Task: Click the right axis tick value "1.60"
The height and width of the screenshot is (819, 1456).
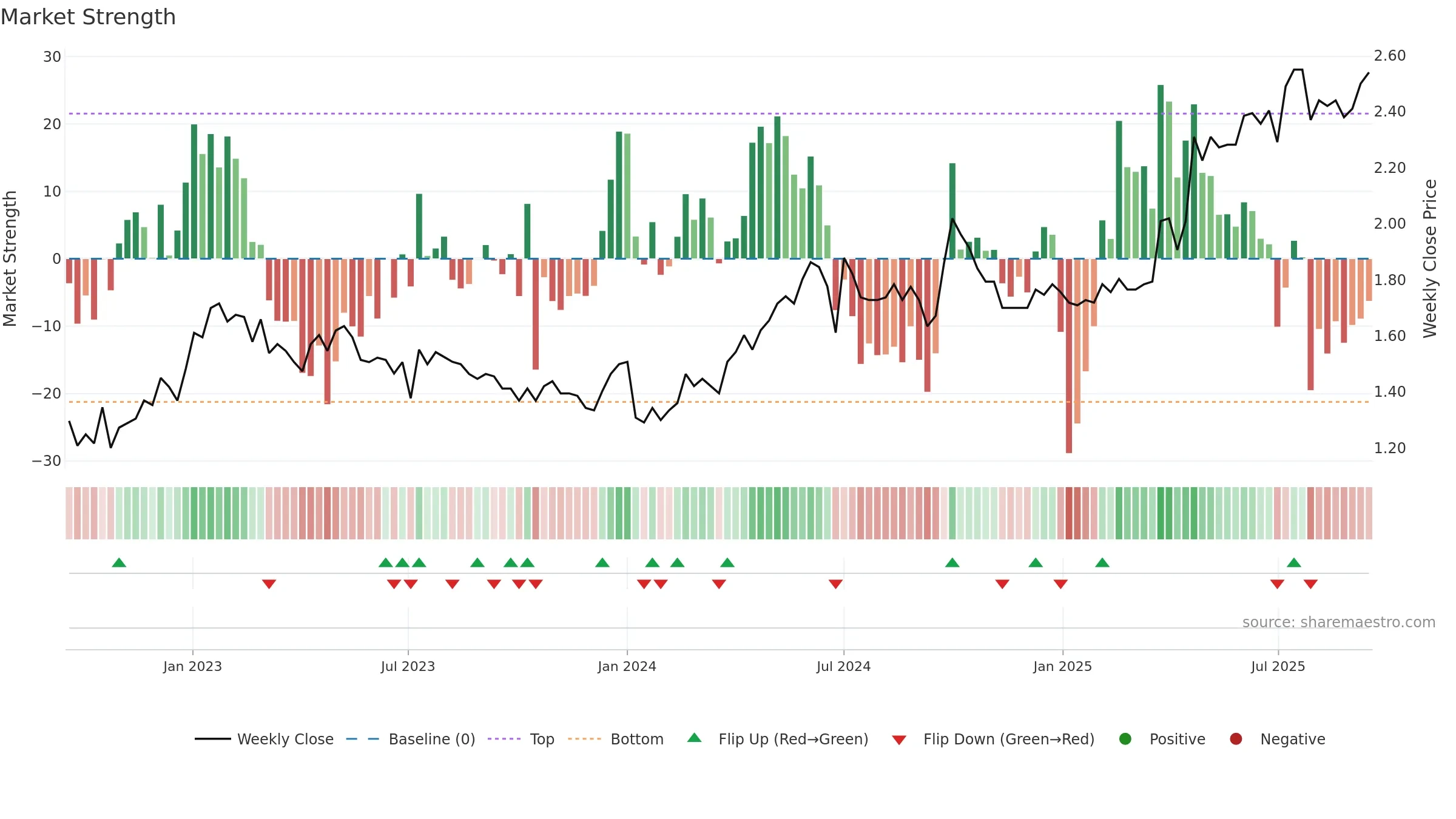Action: (1390, 336)
